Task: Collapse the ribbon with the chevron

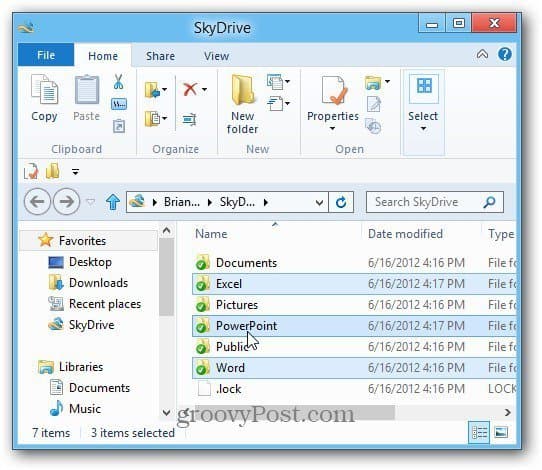Action: click(482, 54)
